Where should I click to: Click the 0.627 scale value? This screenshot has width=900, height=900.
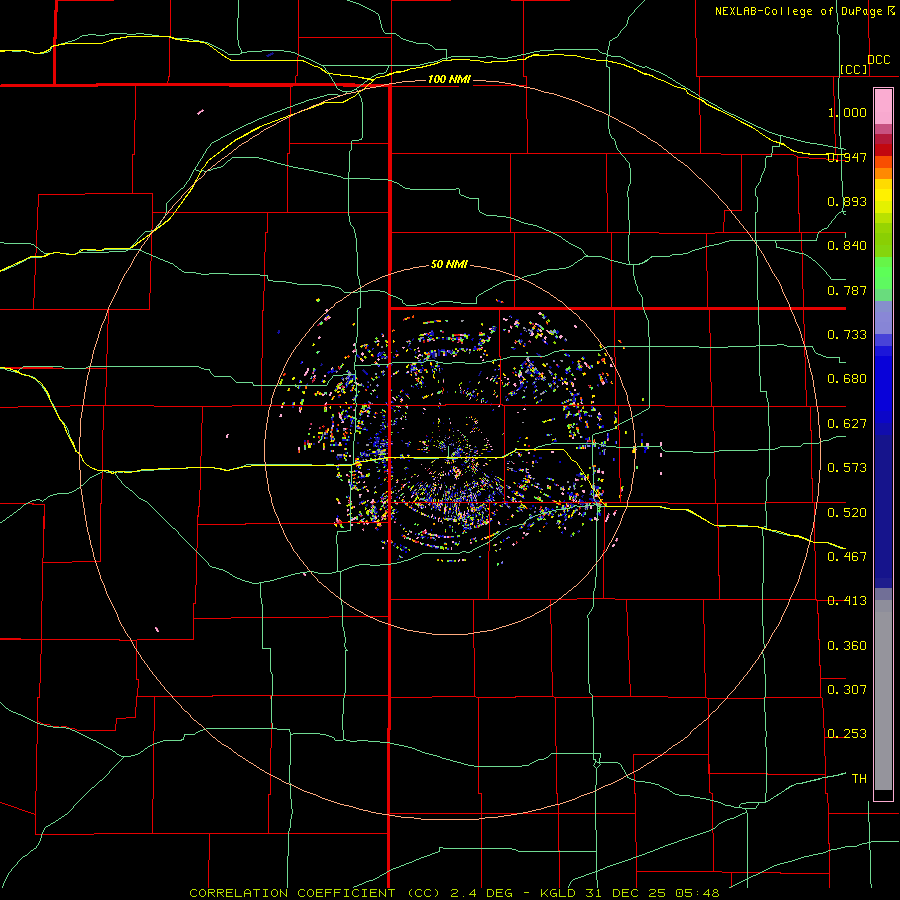click(x=847, y=424)
